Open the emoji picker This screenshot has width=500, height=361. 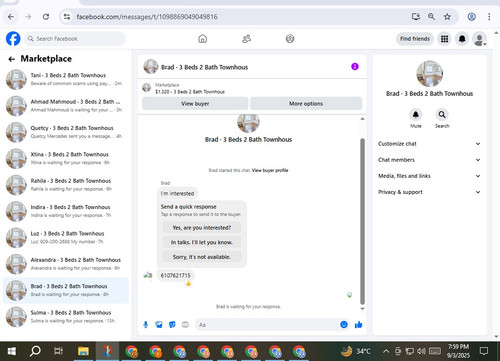[x=344, y=324]
